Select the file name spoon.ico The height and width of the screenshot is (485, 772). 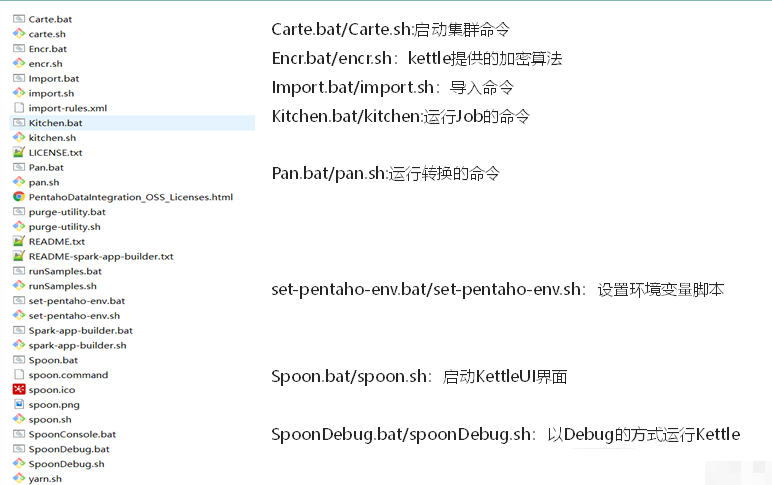pos(52,389)
